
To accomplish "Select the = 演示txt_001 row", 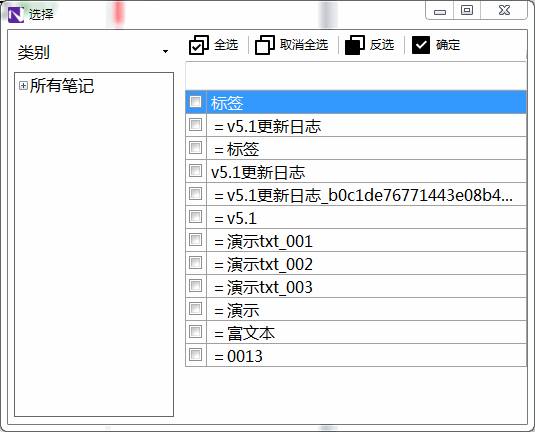I will pyautogui.click(x=366, y=240).
